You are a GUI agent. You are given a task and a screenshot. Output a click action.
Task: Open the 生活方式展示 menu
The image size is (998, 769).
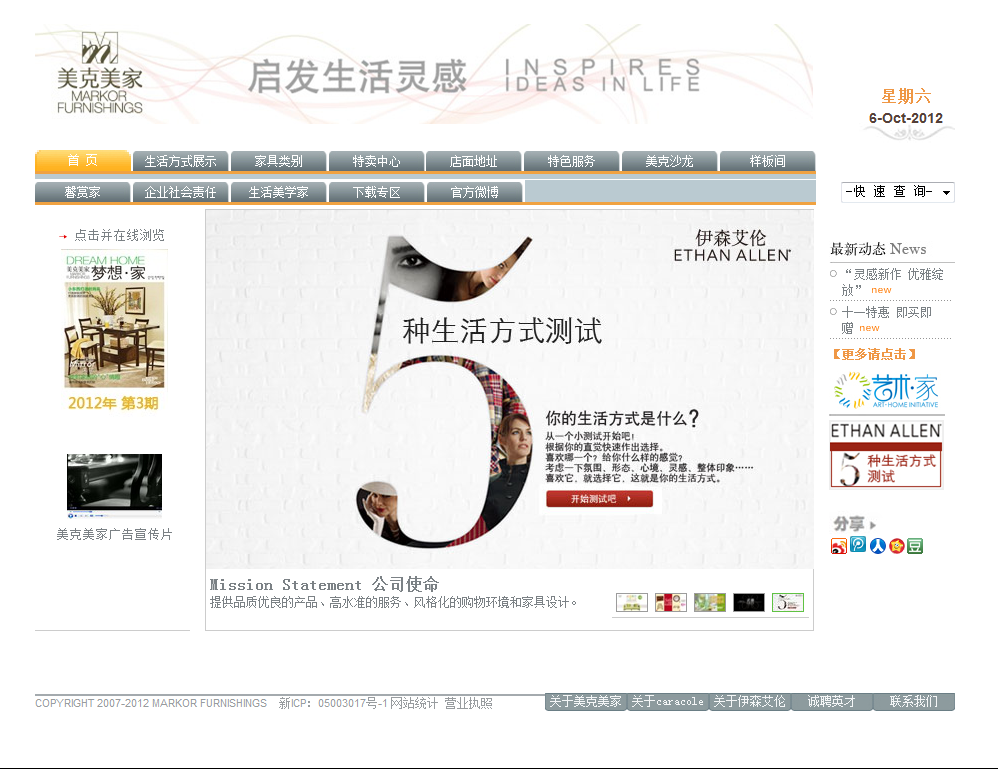coord(180,161)
